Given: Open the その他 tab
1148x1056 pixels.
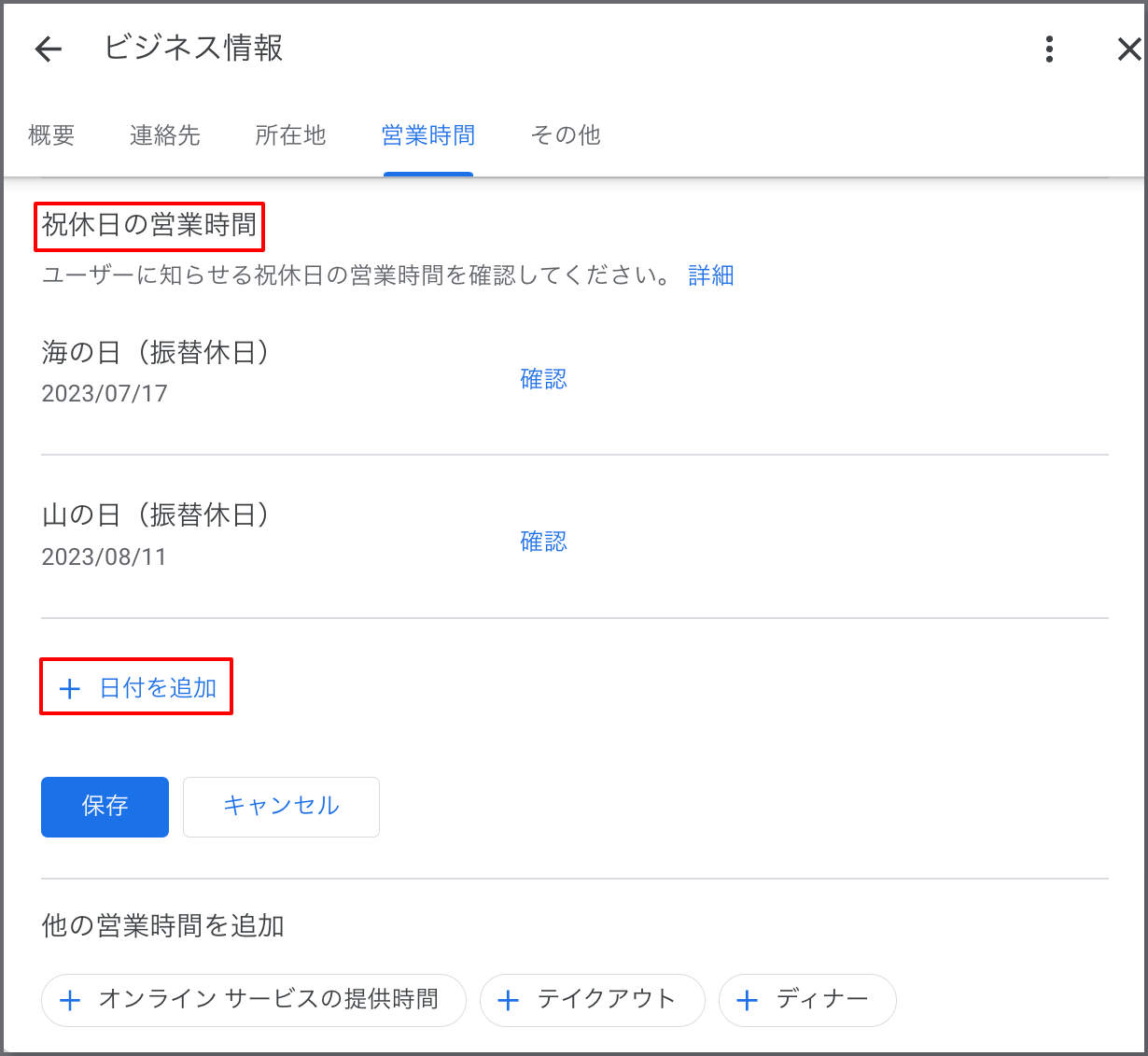Looking at the screenshot, I should [566, 135].
